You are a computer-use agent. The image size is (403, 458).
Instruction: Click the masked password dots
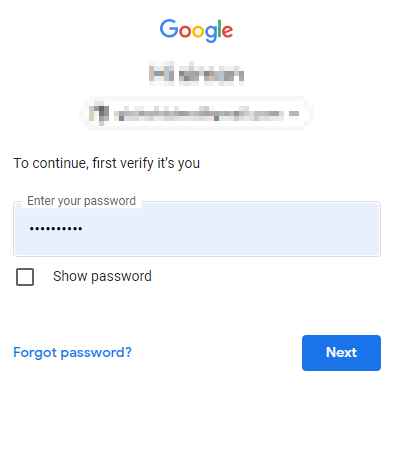(x=56, y=229)
